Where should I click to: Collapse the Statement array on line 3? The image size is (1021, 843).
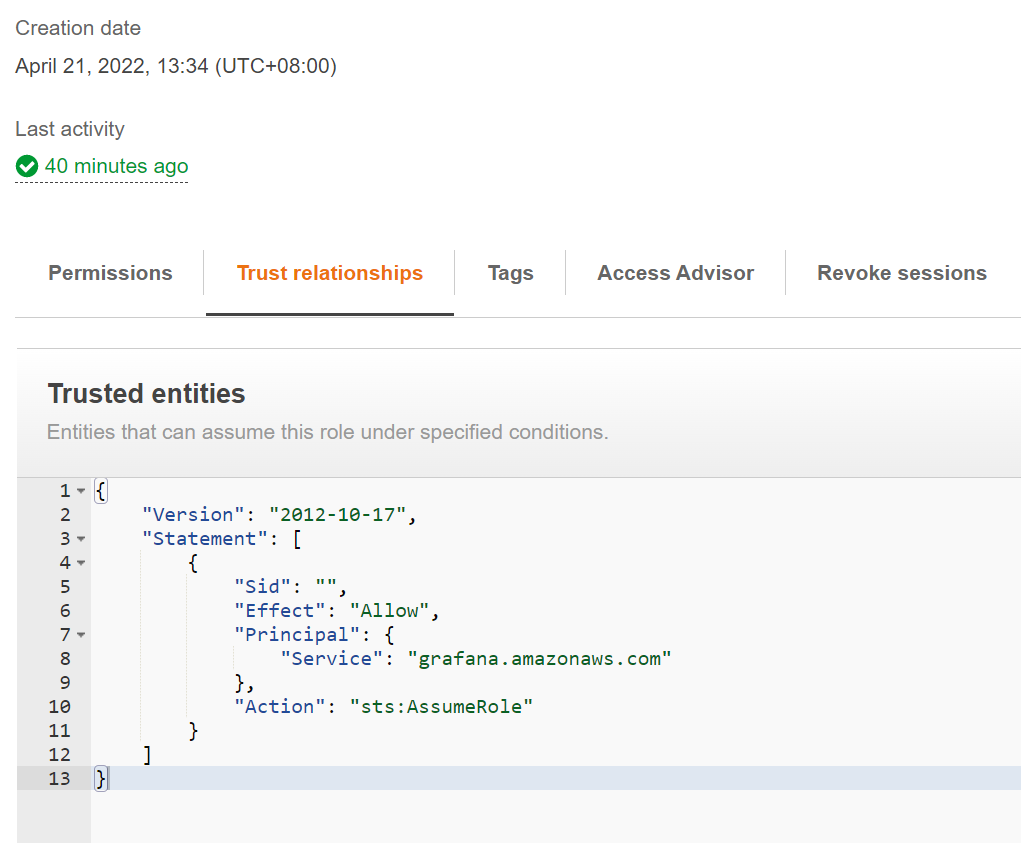coord(81,539)
